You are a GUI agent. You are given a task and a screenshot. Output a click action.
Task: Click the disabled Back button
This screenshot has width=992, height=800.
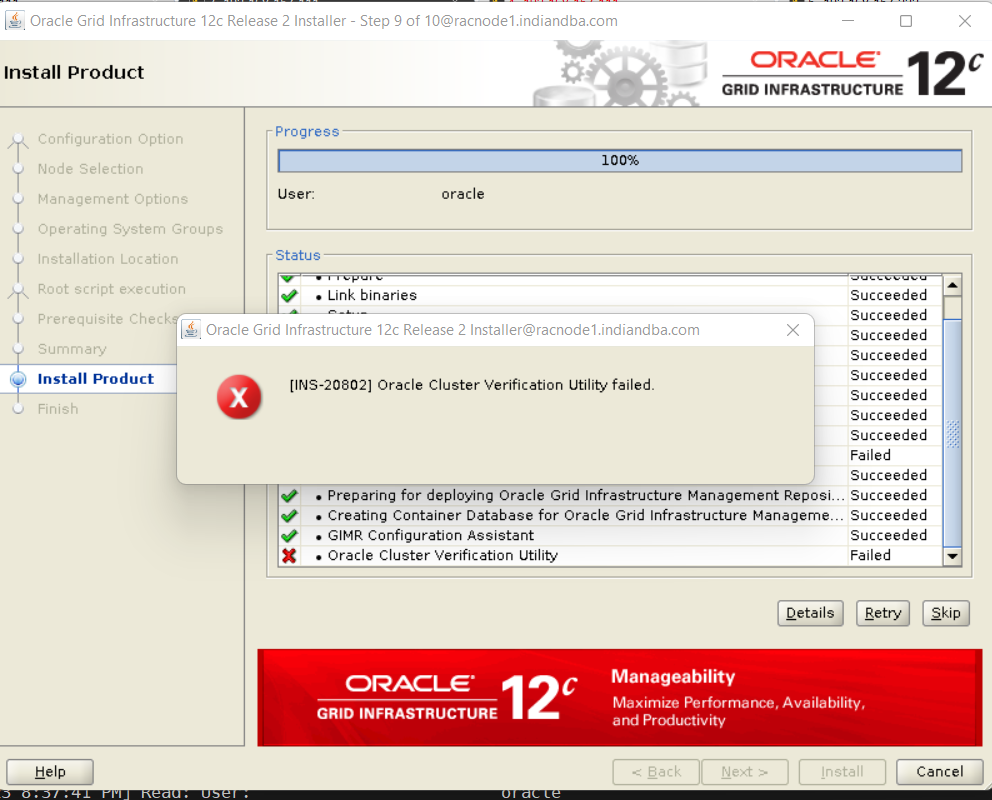656,772
